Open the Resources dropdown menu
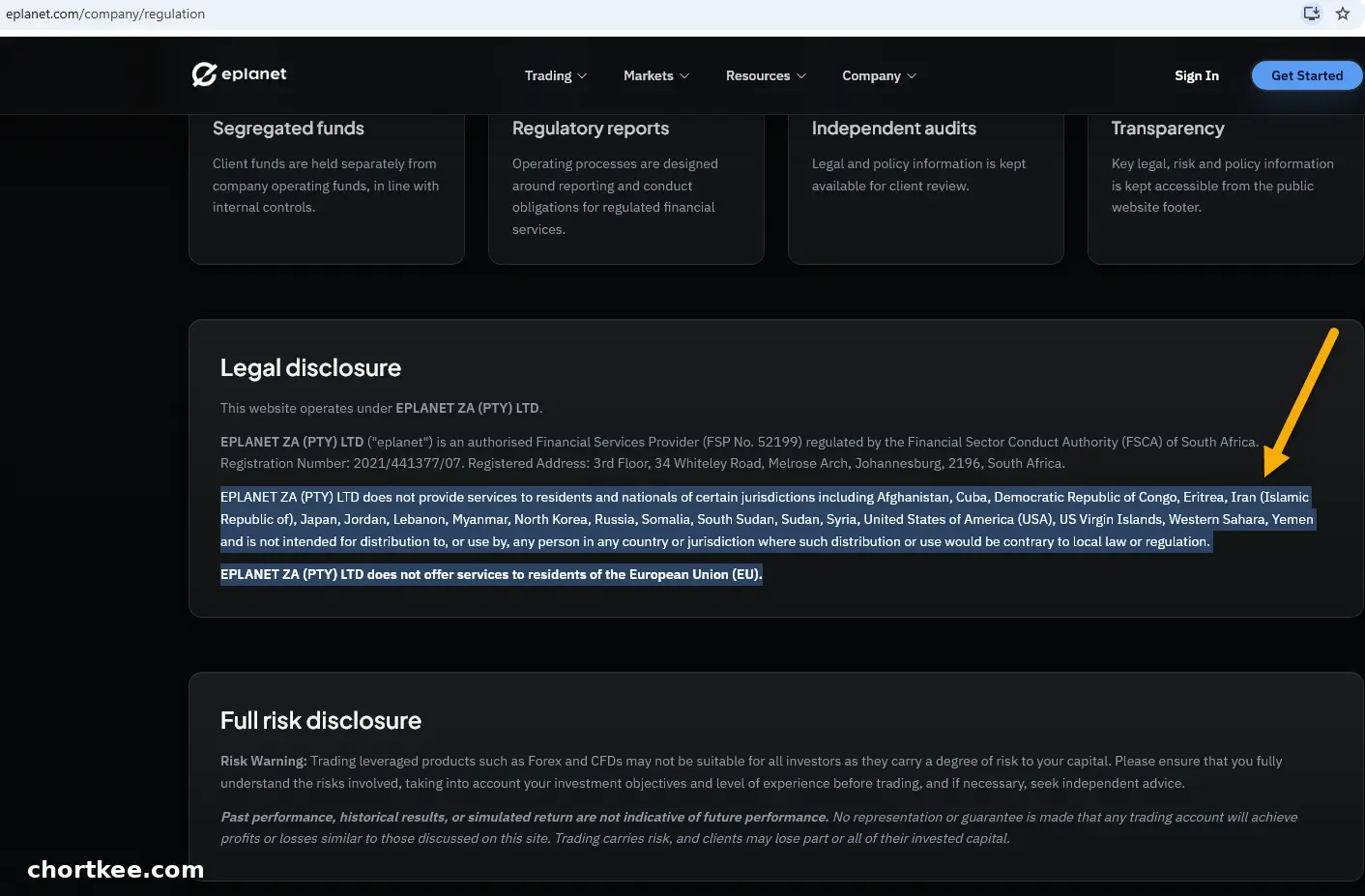This screenshot has width=1365, height=896. pos(766,75)
